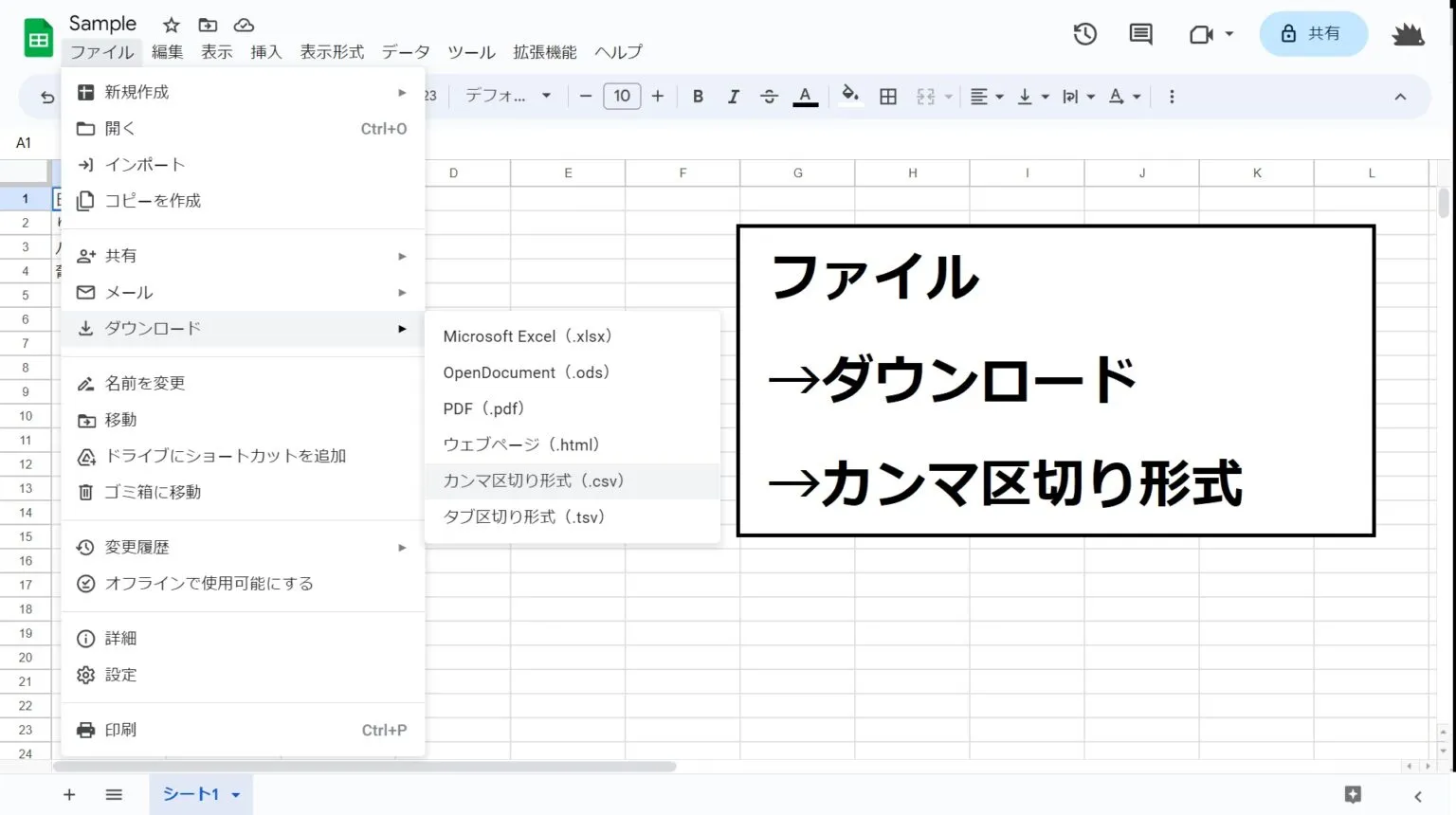Screen dimensions: 1456x815
Task: Open the データ menu
Action: (406, 52)
